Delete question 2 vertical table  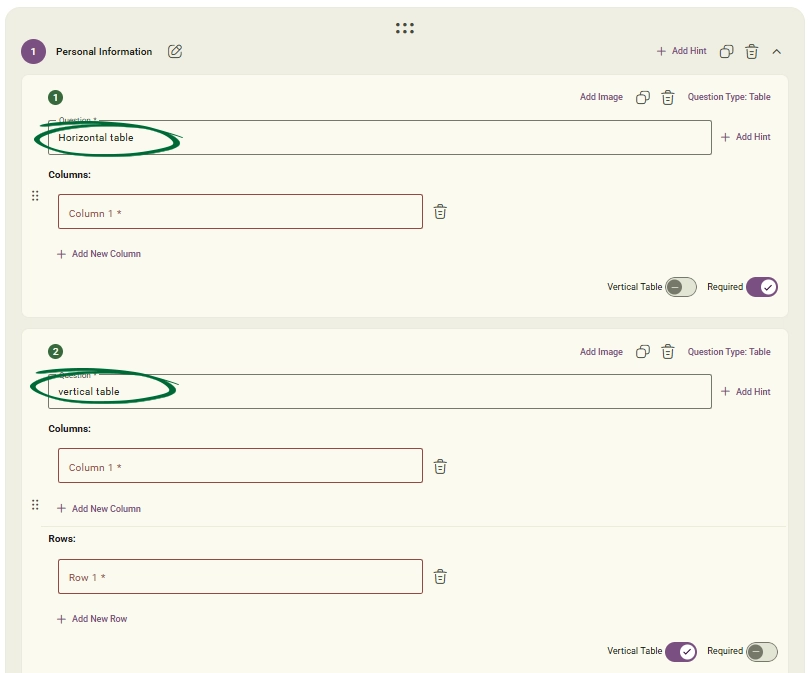668,352
